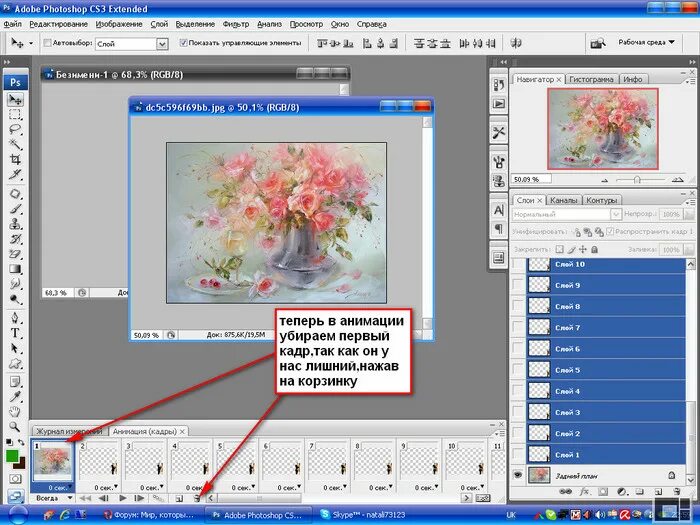Viewport: 700px width, 525px height.
Task: Open the Tool Presets panel icon
Action: click(499, 132)
